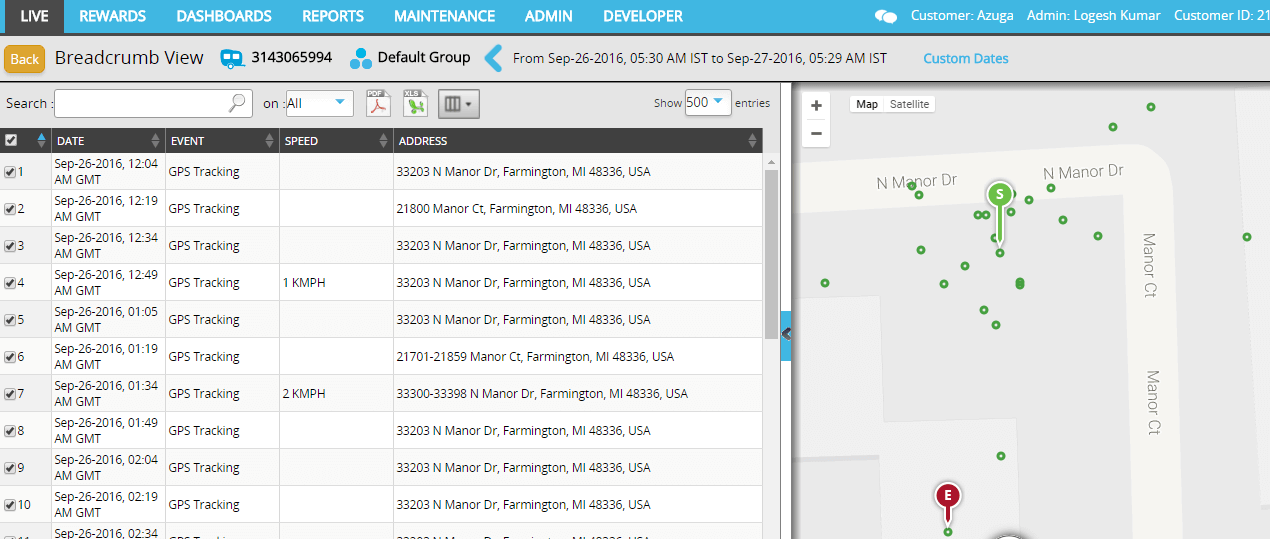Click address 21701-21859 Manor Ct
The height and width of the screenshot is (539, 1270).
[535, 357]
